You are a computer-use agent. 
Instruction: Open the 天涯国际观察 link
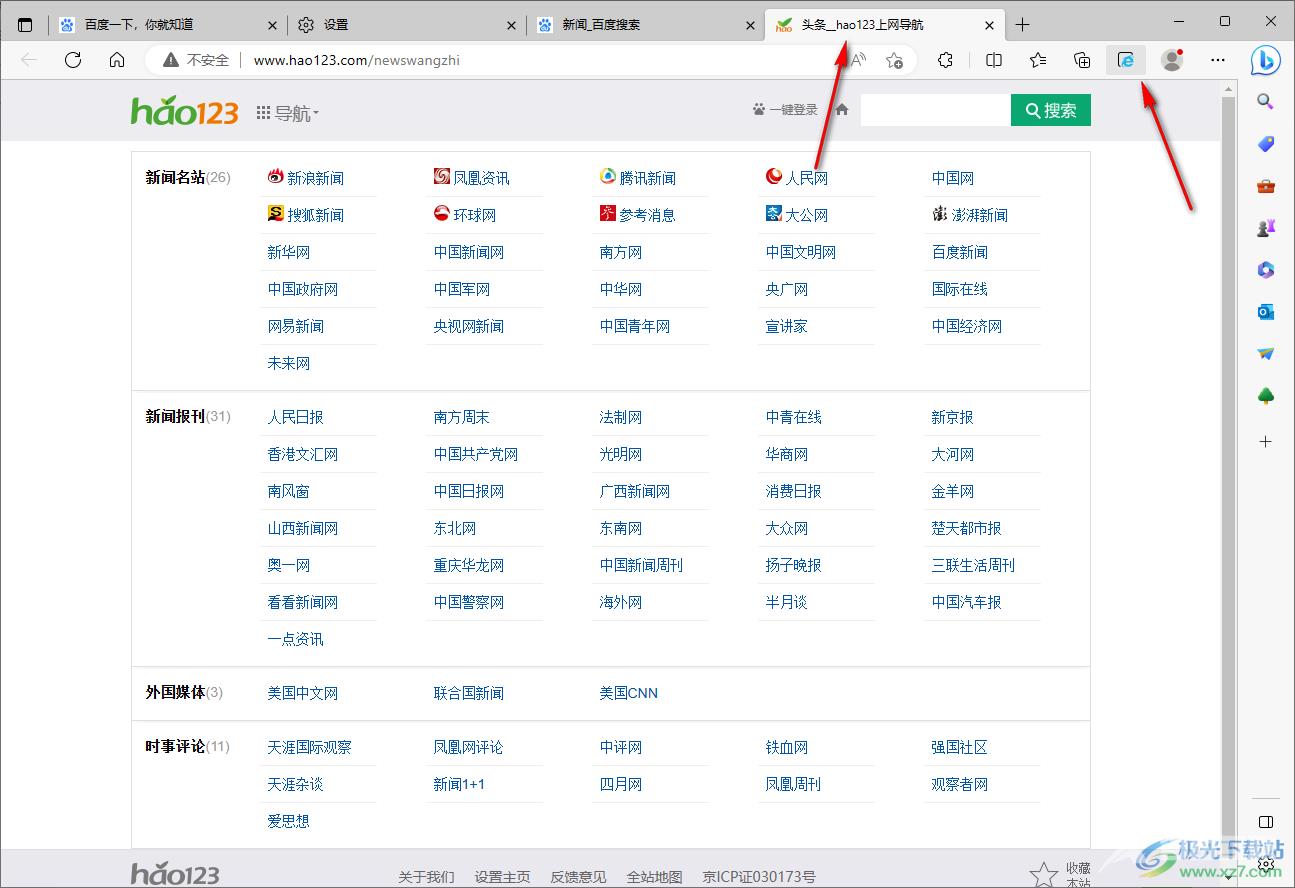click(310, 747)
